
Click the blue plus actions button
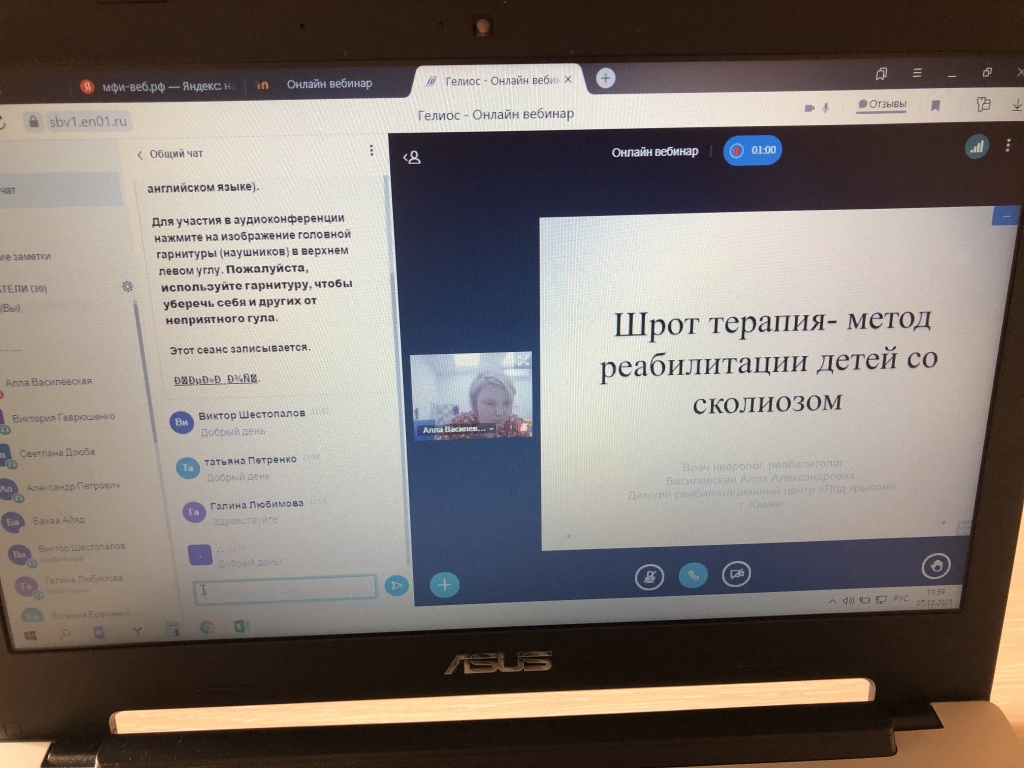[x=445, y=585]
